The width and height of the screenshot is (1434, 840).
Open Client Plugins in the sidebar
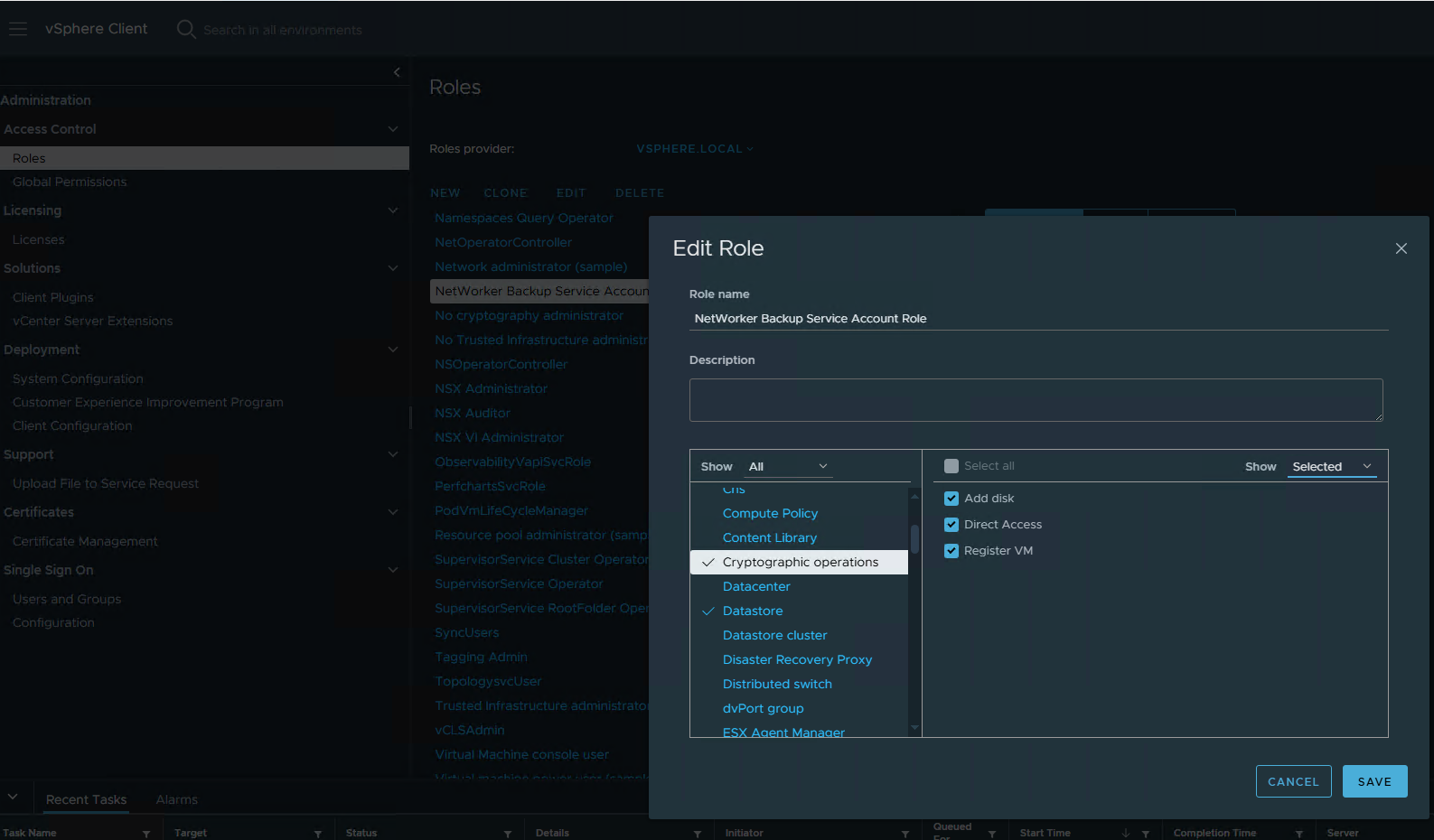[x=52, y=297]
